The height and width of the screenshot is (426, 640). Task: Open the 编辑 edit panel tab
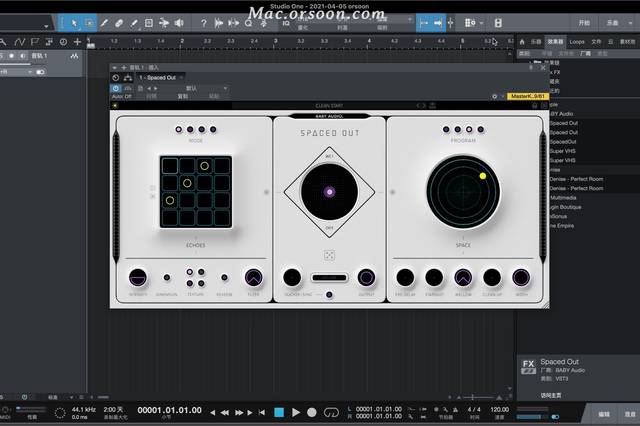[x=604, y=414]
